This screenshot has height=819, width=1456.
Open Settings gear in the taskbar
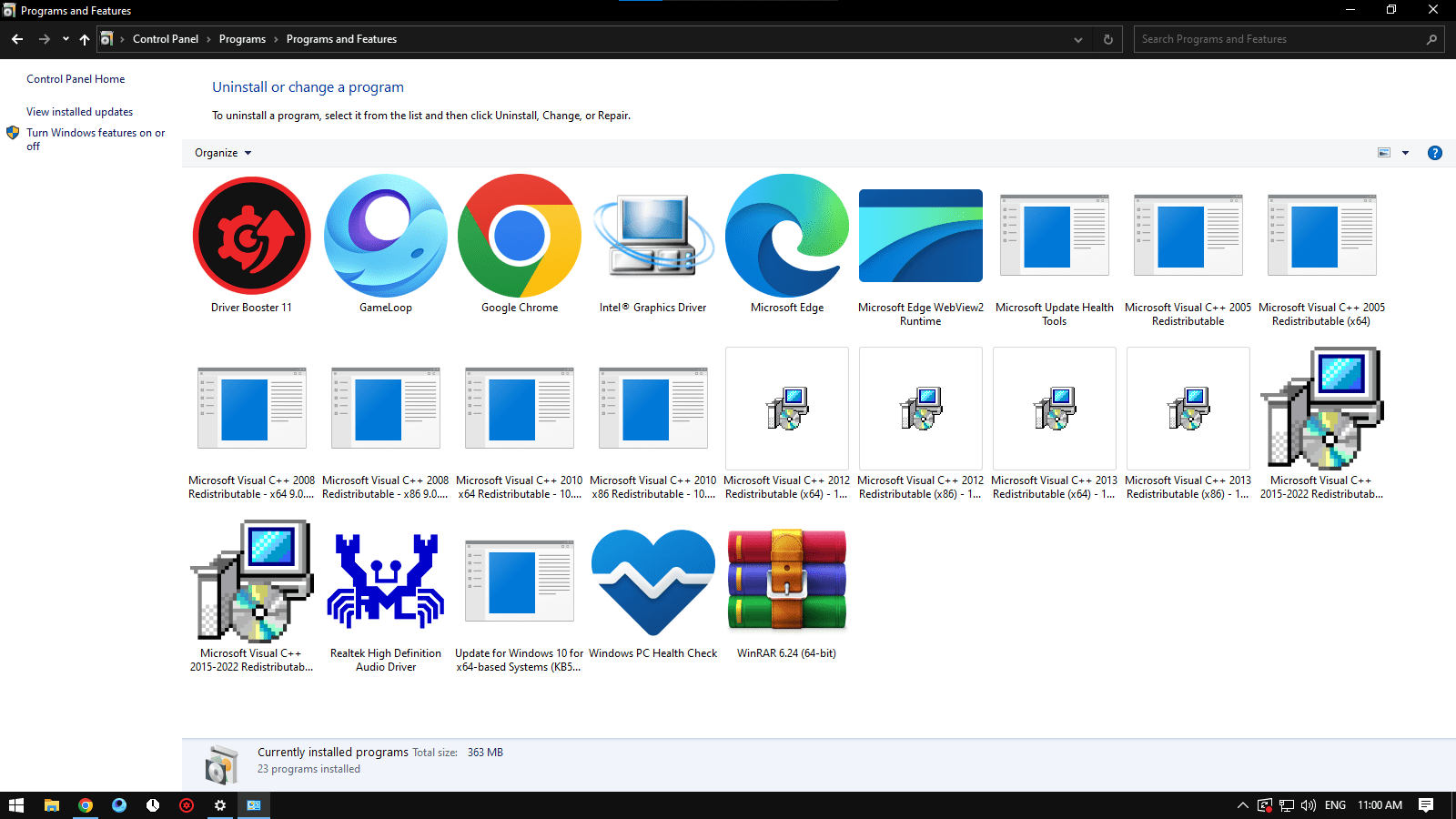tap(220, 805)
